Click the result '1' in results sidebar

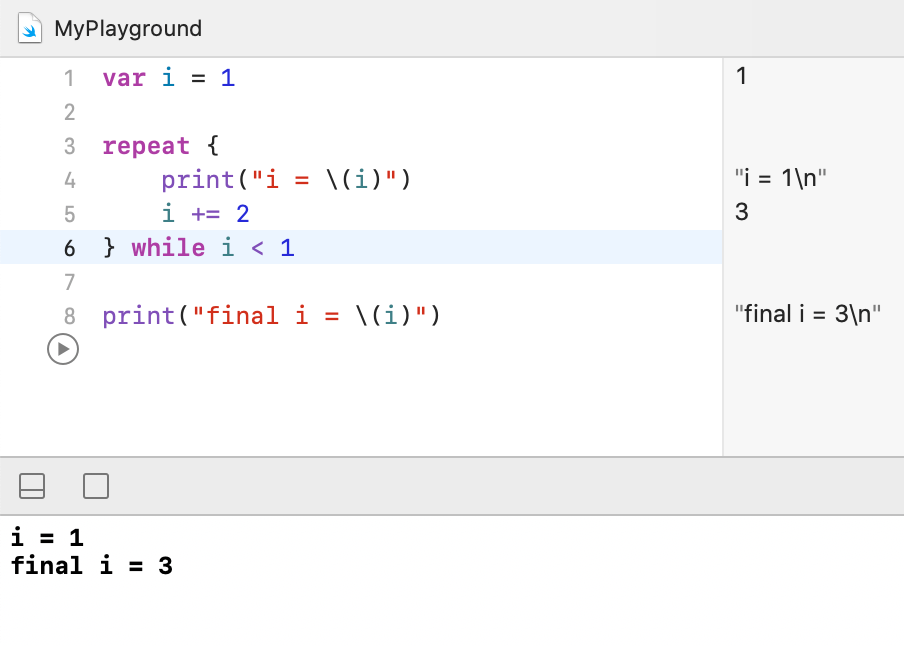tap(741, 76)
